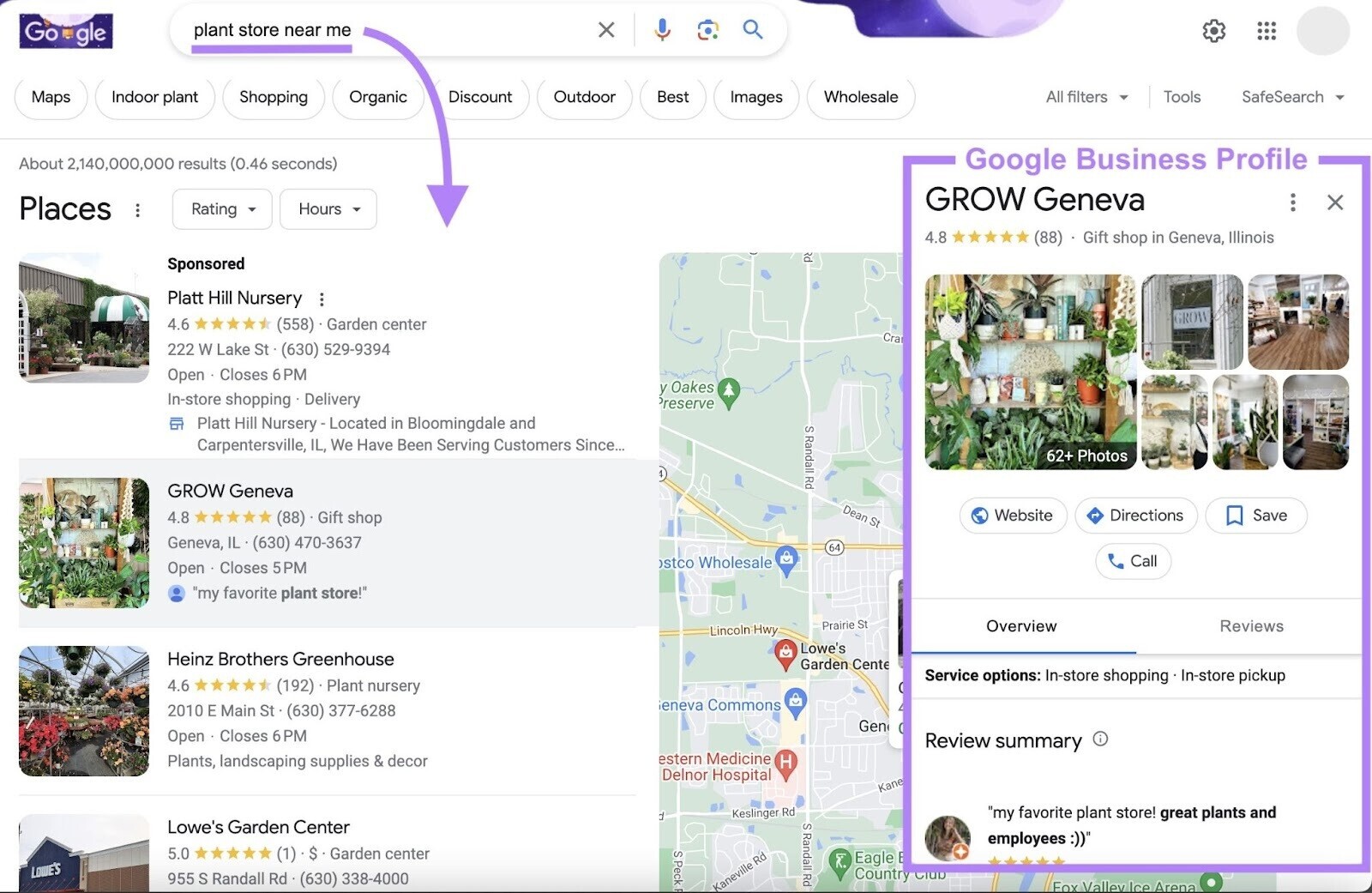This screenshot has height=893, width=1372.
Task: Click "my favorite plant store!" review snippet
Action: point(280,593)
